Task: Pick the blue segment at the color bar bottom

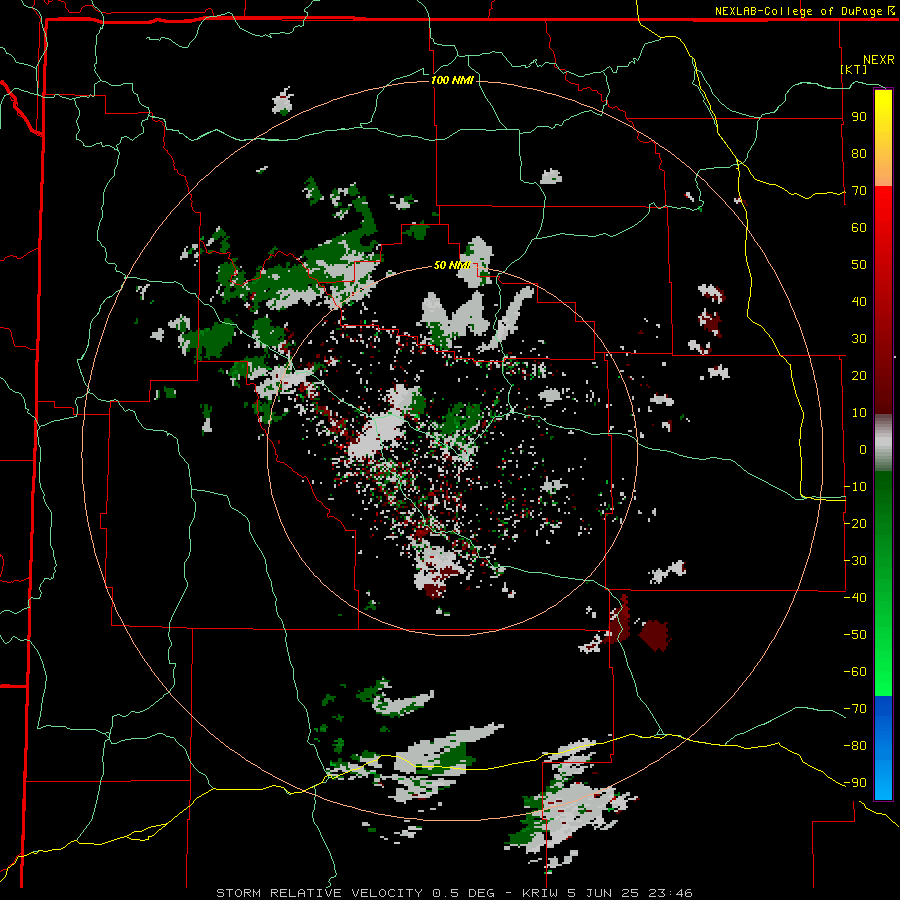Action: tap(883, 748)
